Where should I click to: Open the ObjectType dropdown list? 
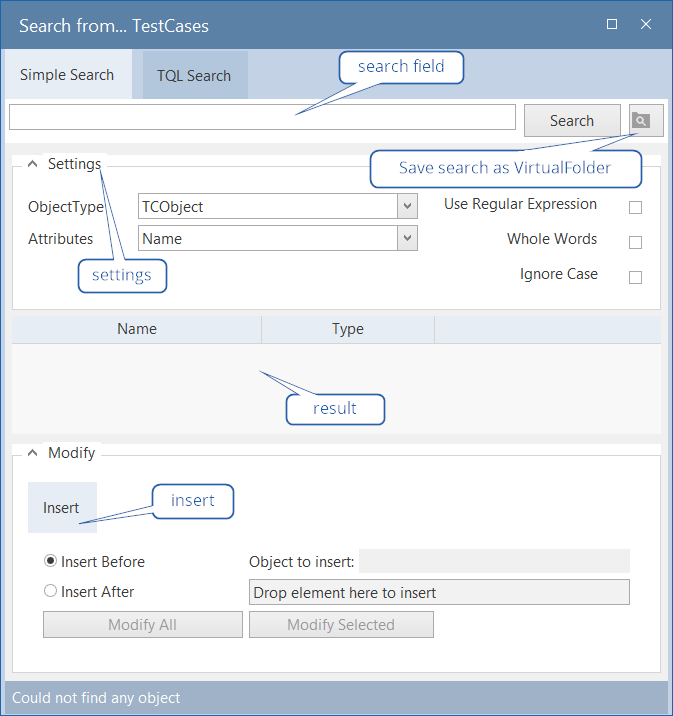(407, 207)
